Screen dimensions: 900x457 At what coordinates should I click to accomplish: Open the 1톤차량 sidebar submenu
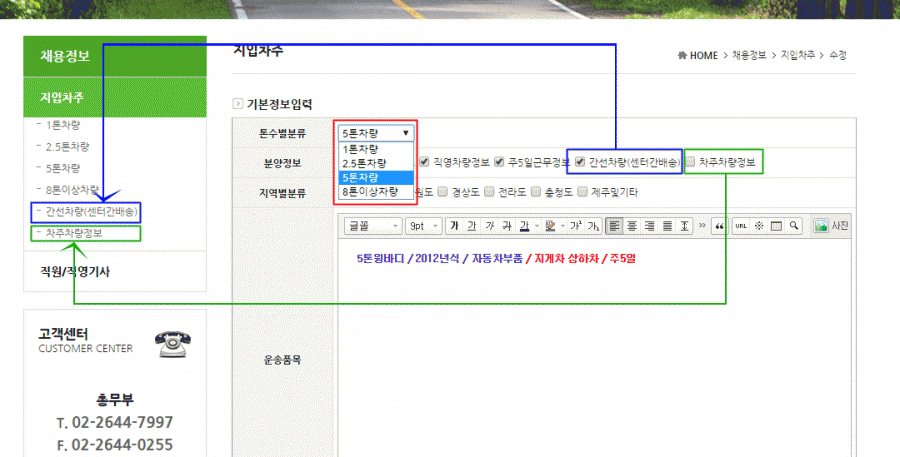63,125
